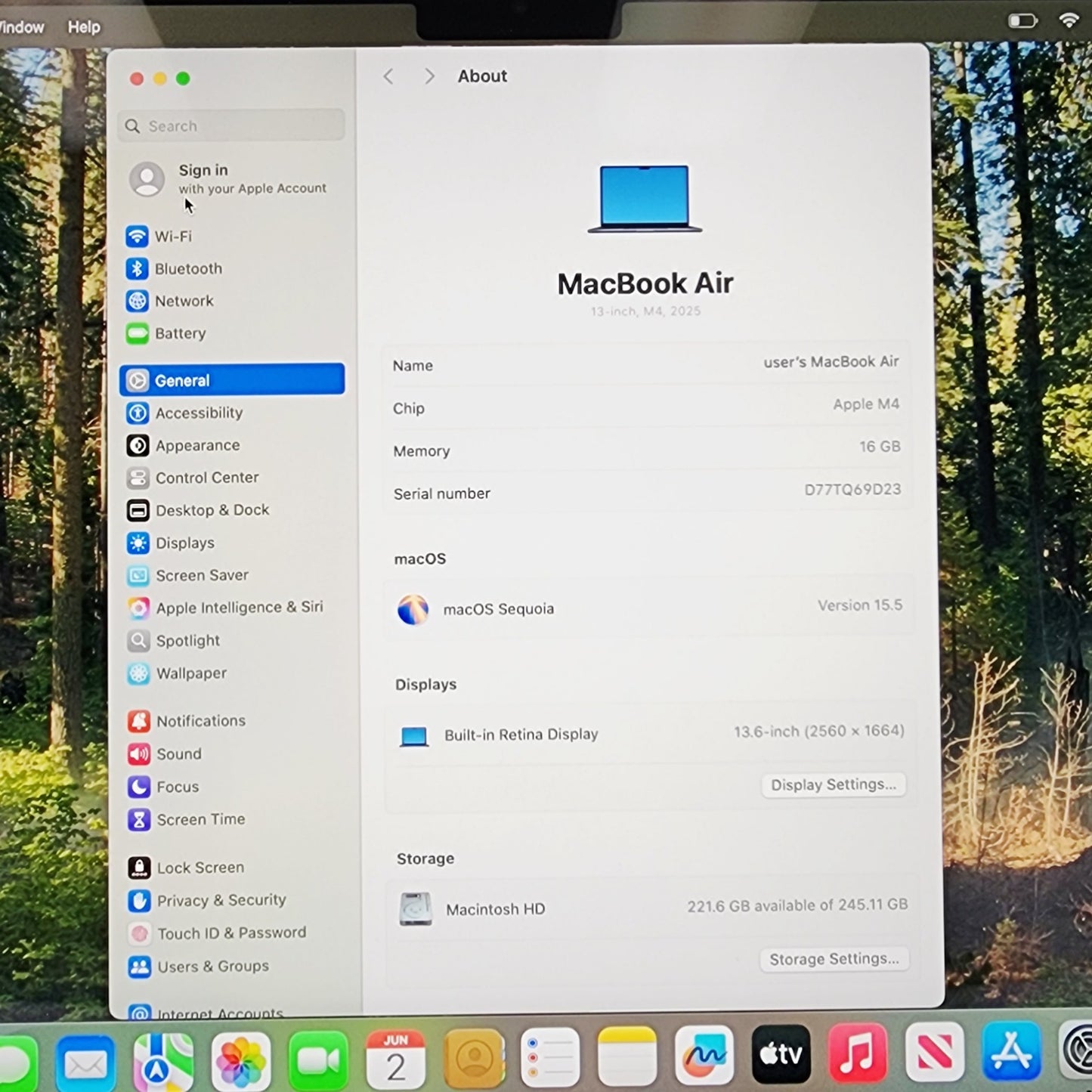Click the Accessibility icon
Screen dimensions: 1092x1092
(x=138, y=413)
